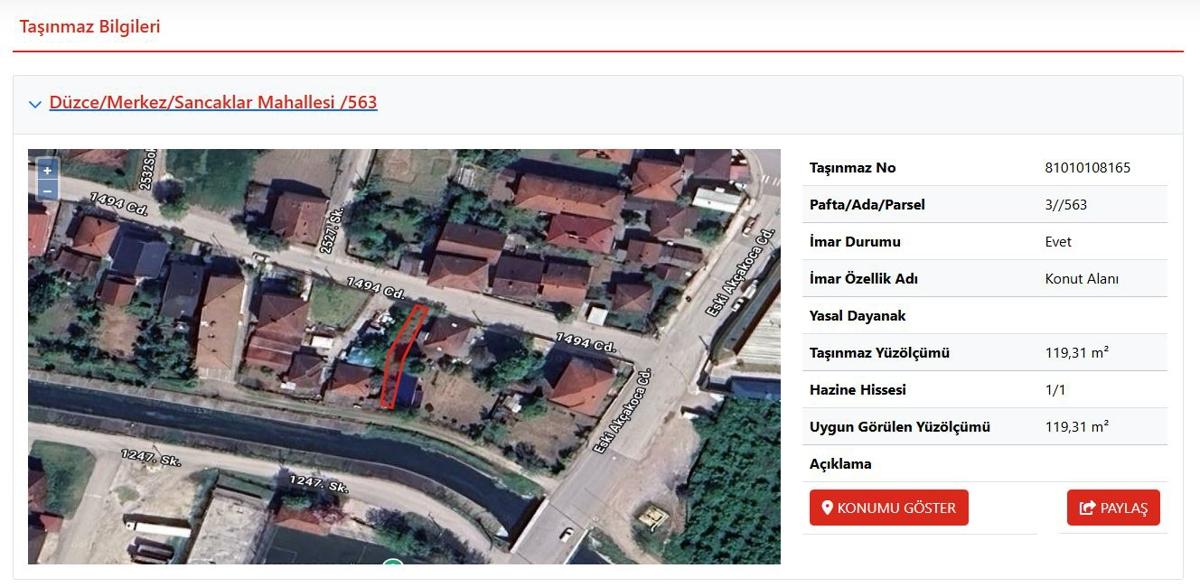Click the Taşınmaz Yüzölçümü value 119,31 m²
This screenshot has width=1200, height=587.
(1076, 353)
